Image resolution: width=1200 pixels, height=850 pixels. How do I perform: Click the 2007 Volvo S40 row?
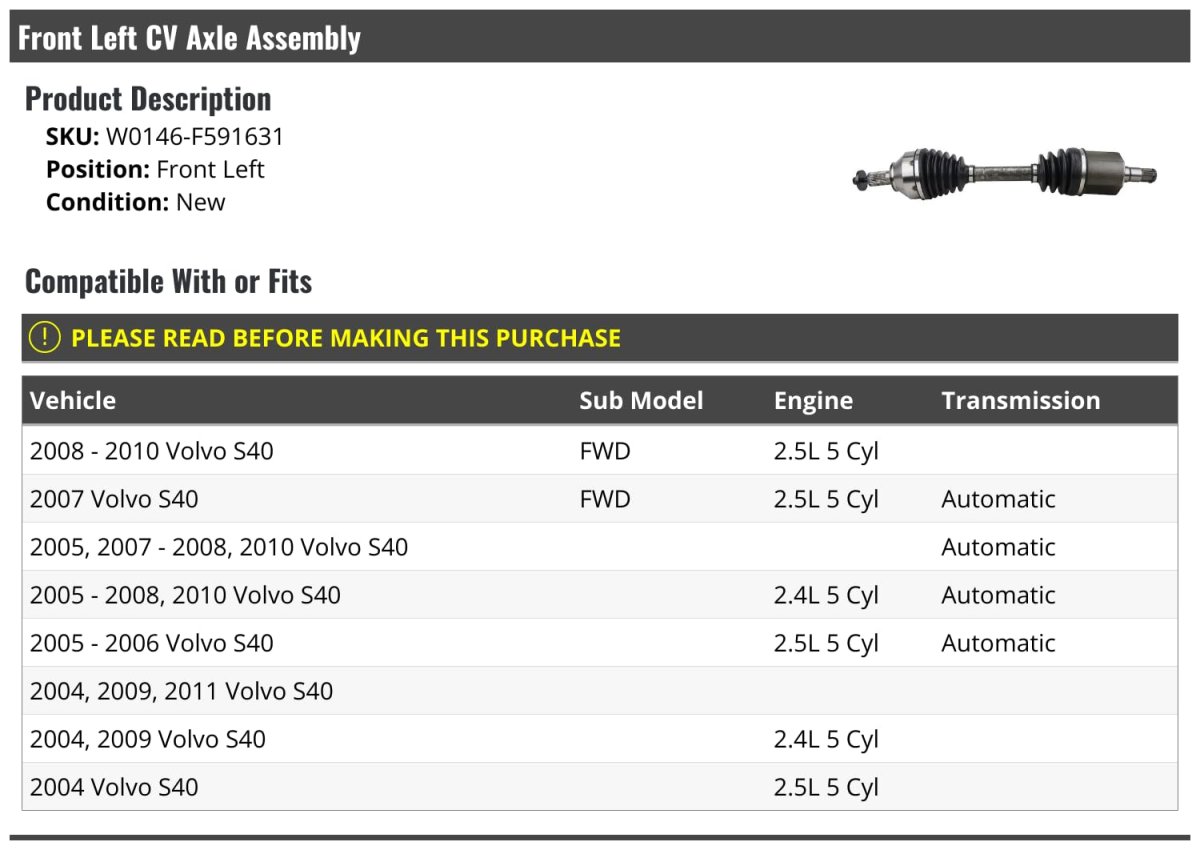coord(600,499)
